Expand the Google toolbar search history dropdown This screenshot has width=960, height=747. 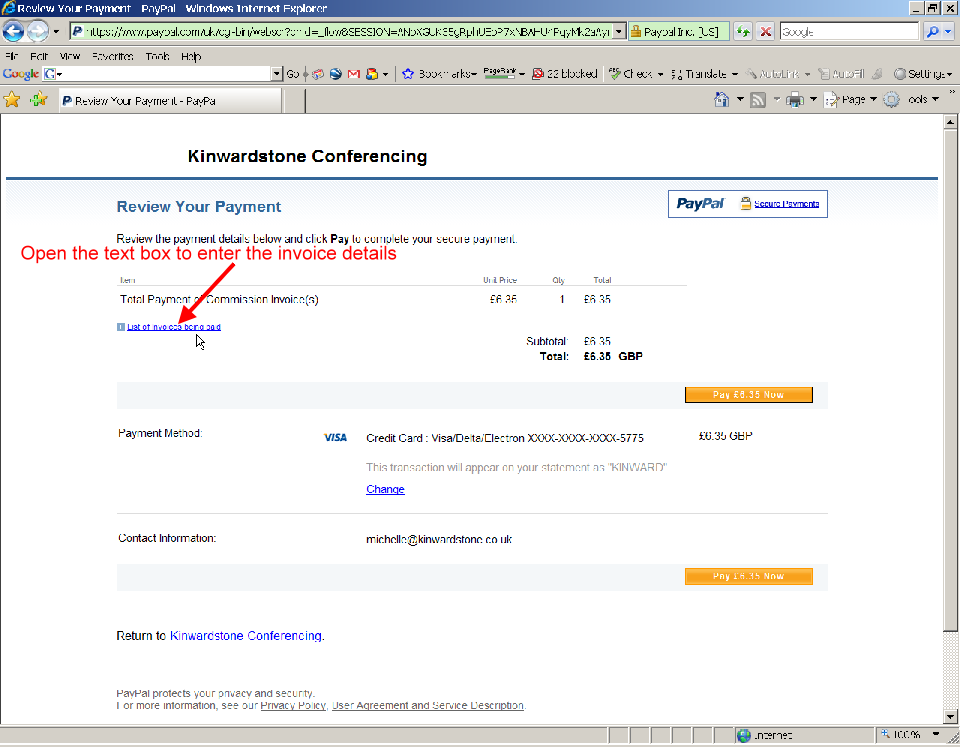point(277,74)
